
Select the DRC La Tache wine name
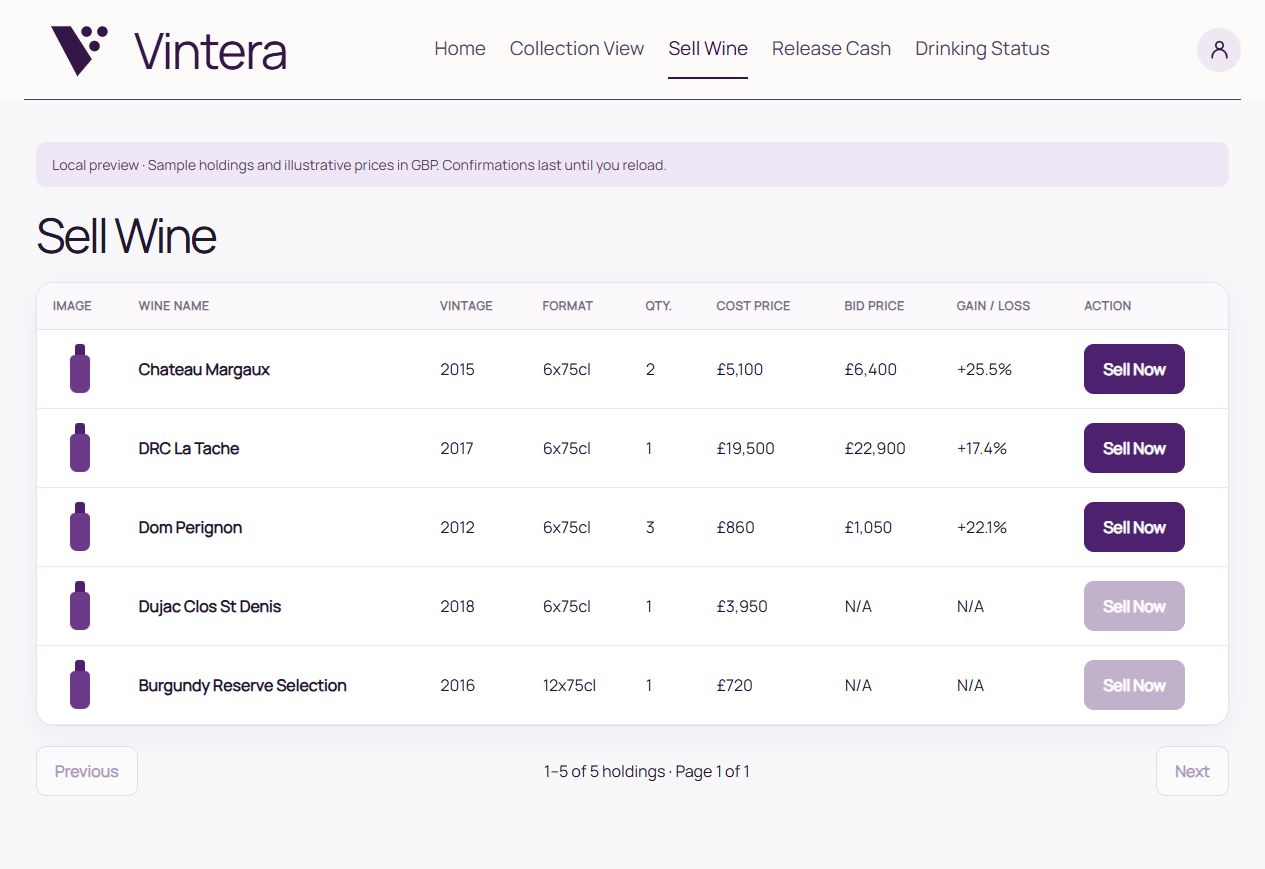189,448
